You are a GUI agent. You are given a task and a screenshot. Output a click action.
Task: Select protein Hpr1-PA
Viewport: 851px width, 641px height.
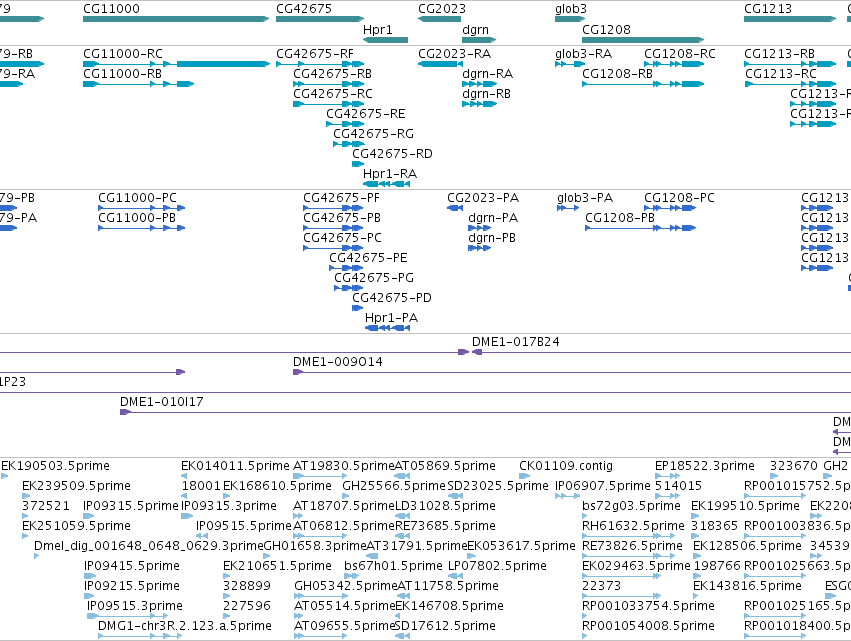point(388,328)
